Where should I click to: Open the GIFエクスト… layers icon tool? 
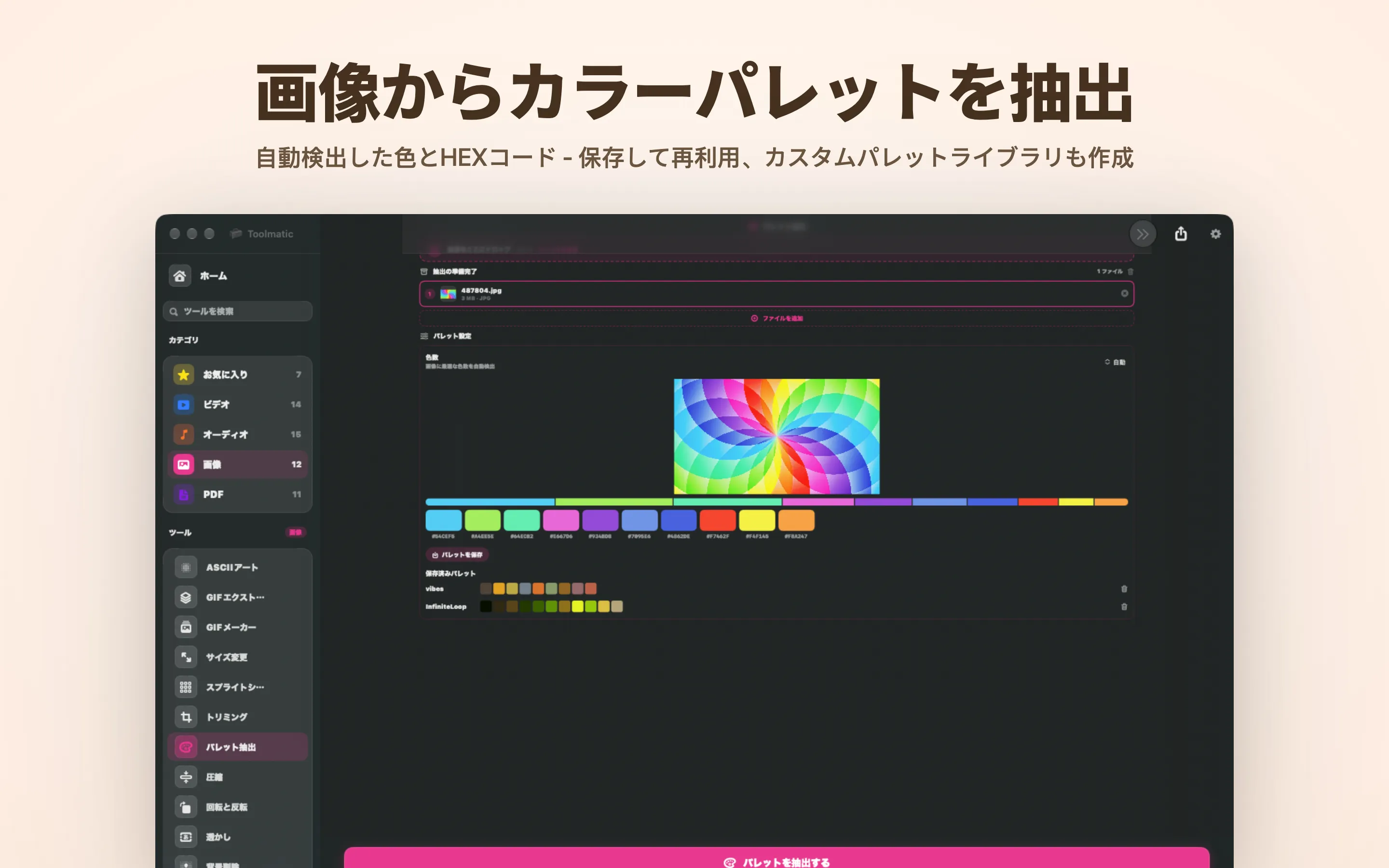(186, 597)
